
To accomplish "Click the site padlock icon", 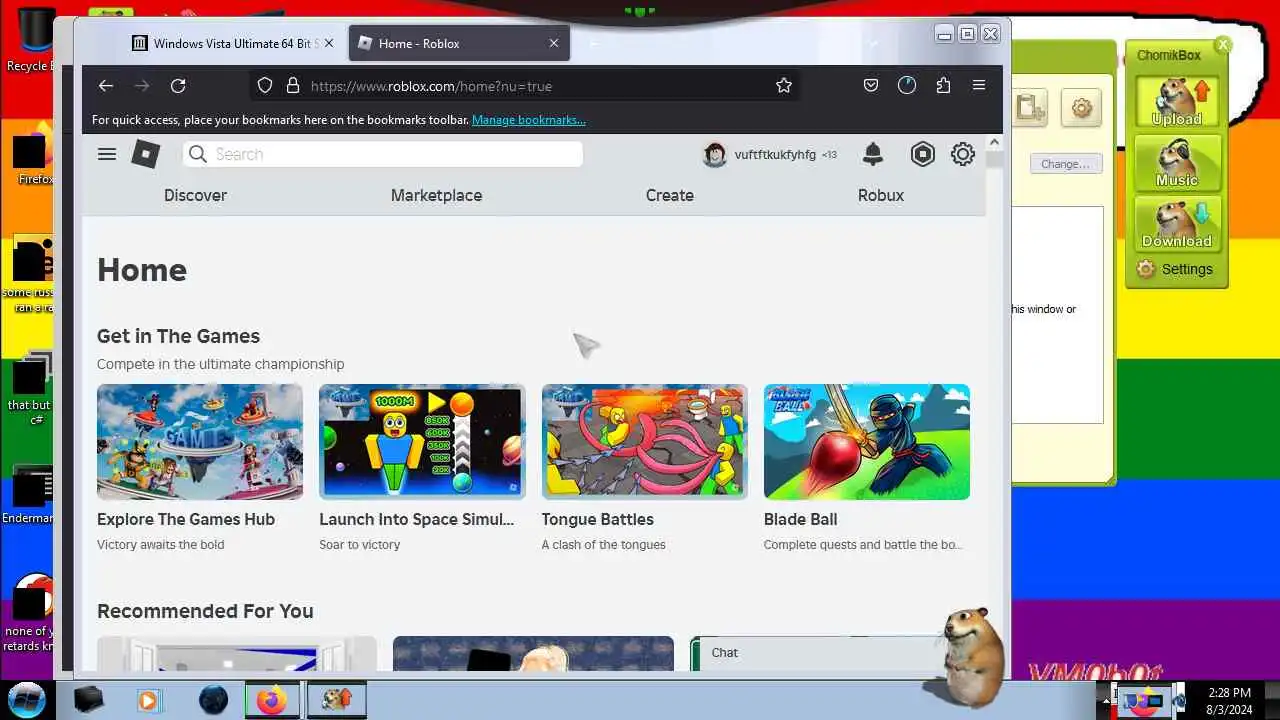I will tap(293, 86).
